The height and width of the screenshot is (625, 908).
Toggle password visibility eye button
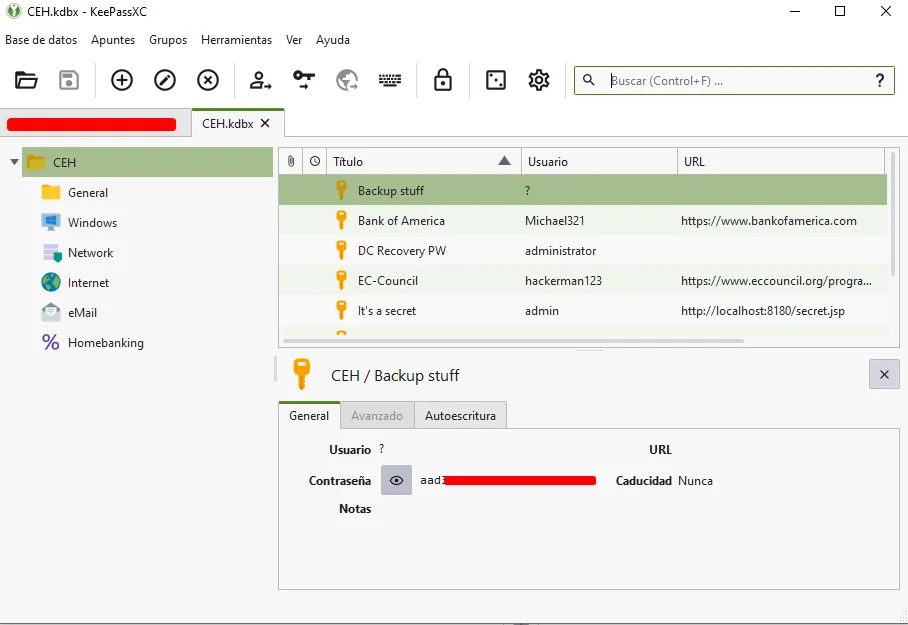(396, 480)
